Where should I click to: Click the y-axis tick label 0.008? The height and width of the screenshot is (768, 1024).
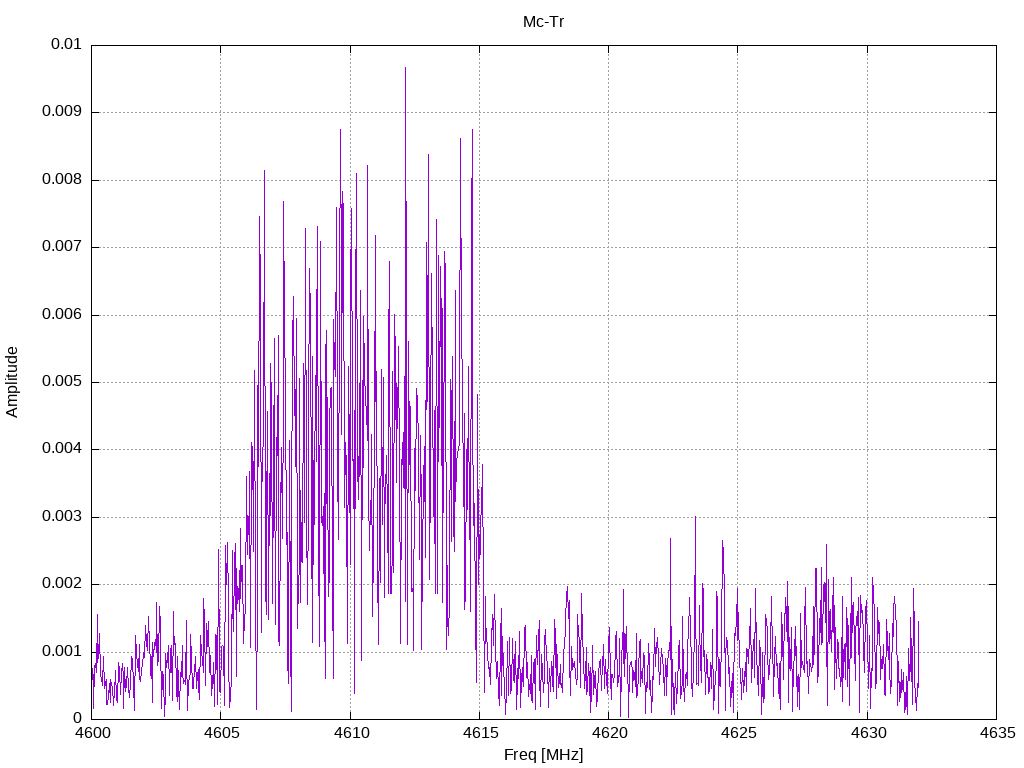(x=62, y=180)
